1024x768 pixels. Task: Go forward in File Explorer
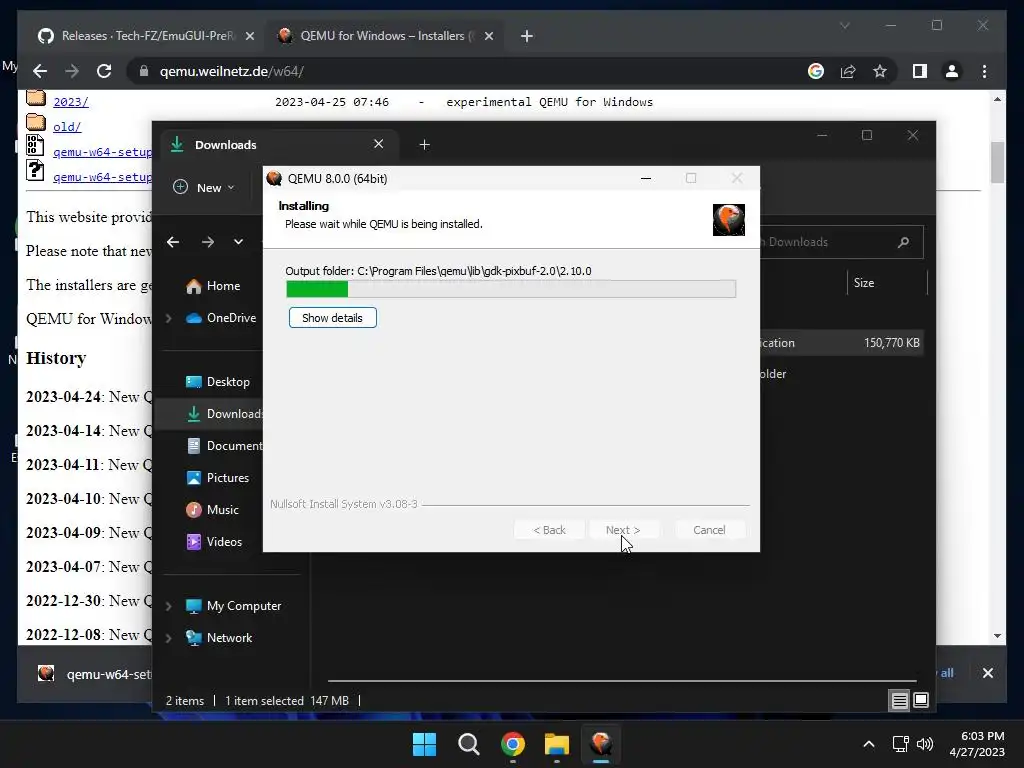(x=208, y=242)
